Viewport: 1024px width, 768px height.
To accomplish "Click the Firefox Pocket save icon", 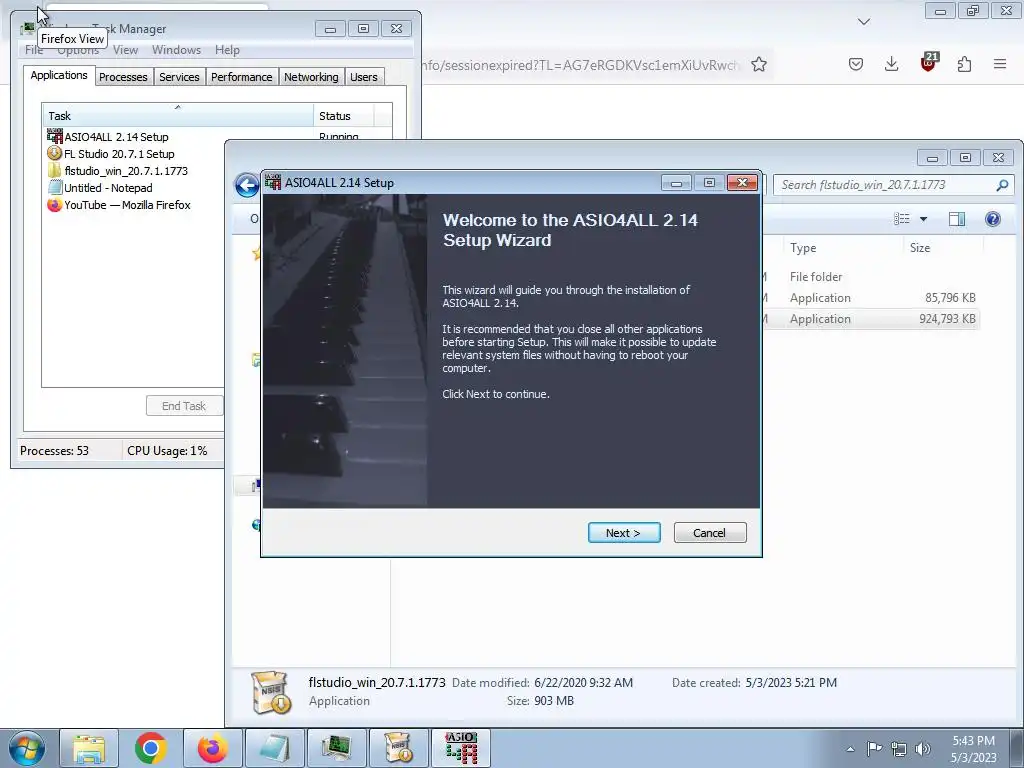I will click(856, 64).
